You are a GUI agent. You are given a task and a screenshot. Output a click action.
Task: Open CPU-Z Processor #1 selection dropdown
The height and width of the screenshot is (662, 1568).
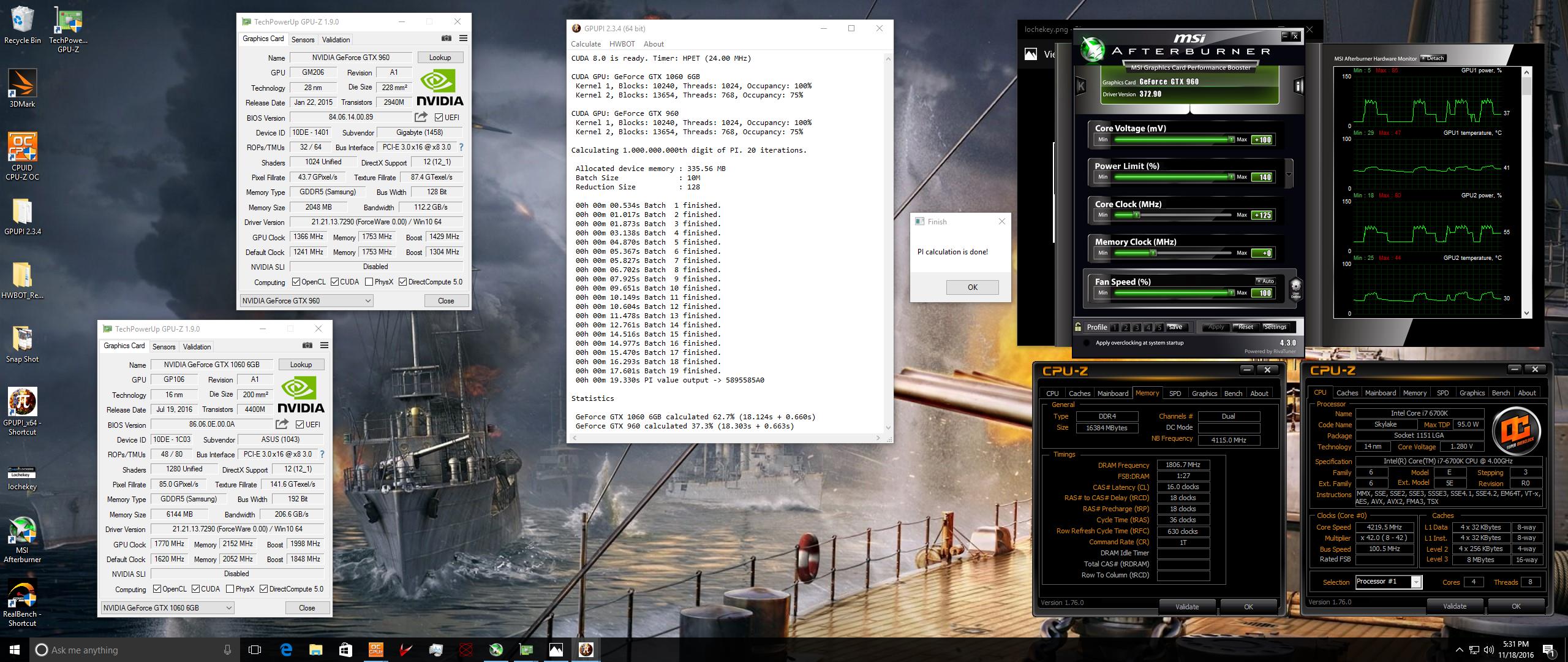1389,582
